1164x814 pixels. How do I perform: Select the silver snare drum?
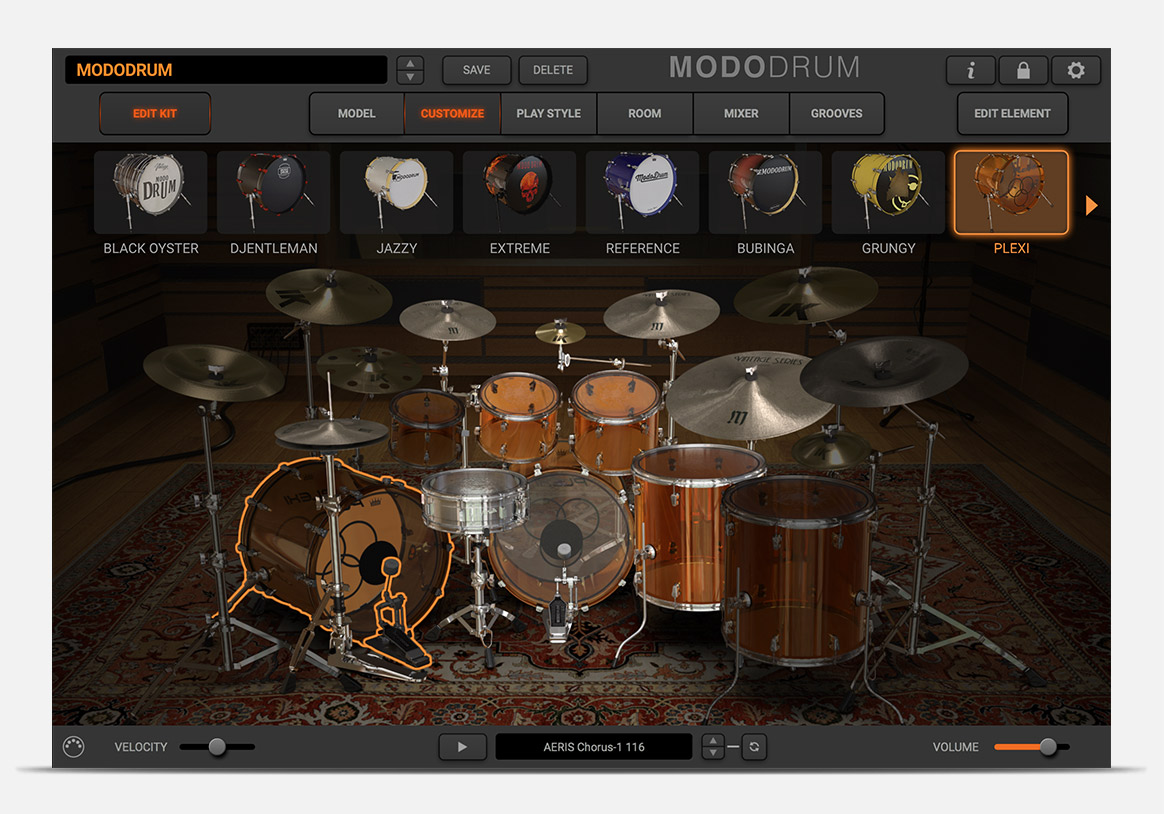(474, 501)
